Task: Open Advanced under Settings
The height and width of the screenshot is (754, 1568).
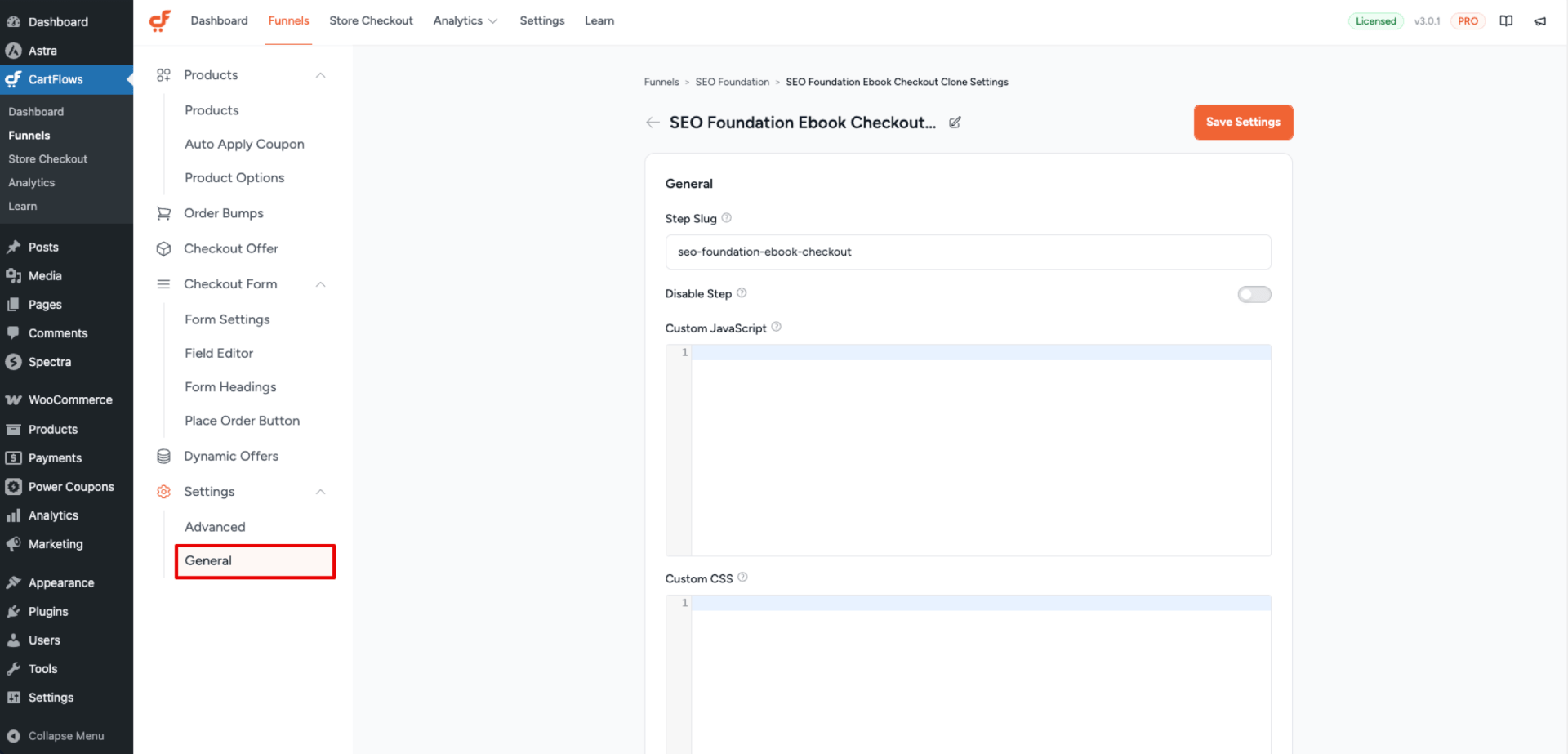Action: coord(215,527)
